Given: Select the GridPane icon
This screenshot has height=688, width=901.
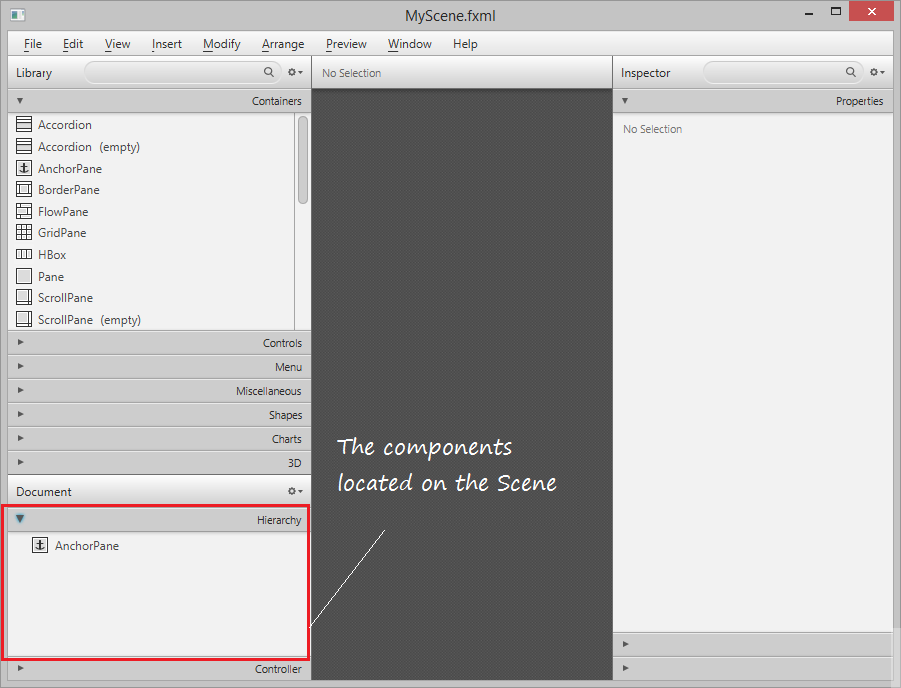Looking at the screenshot, I should click(x=24, y=232).
